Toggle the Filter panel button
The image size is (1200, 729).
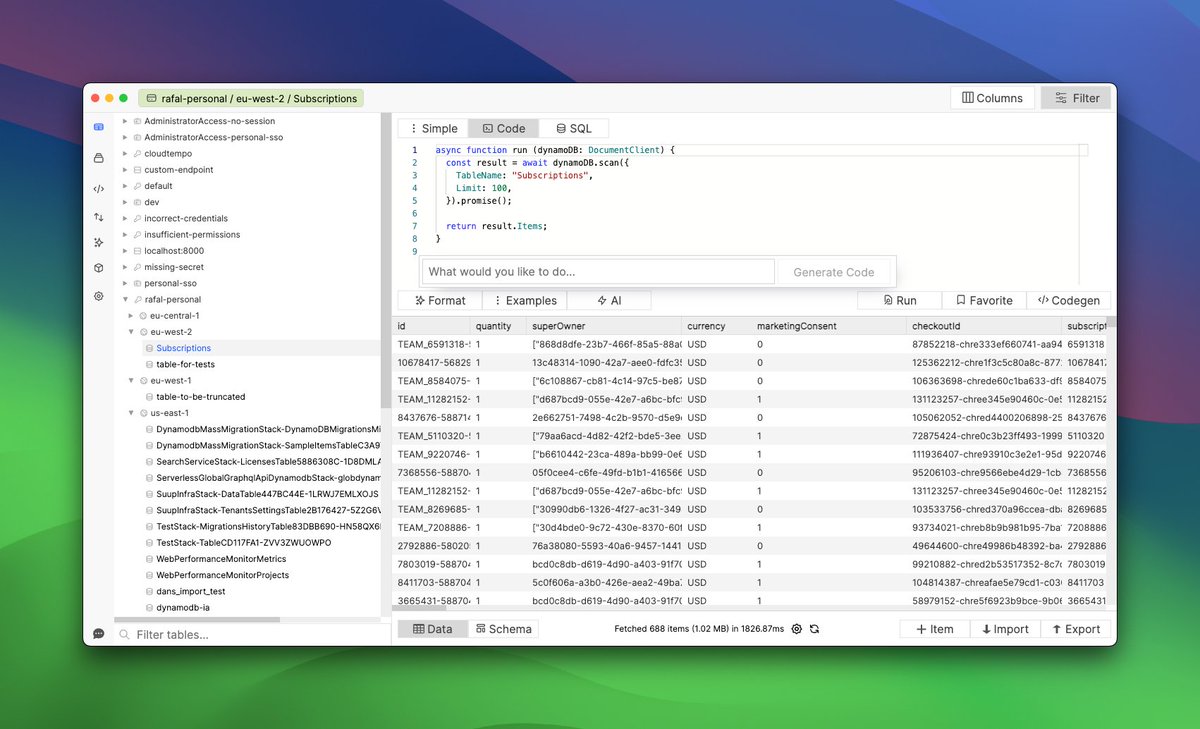[1076, 98]
